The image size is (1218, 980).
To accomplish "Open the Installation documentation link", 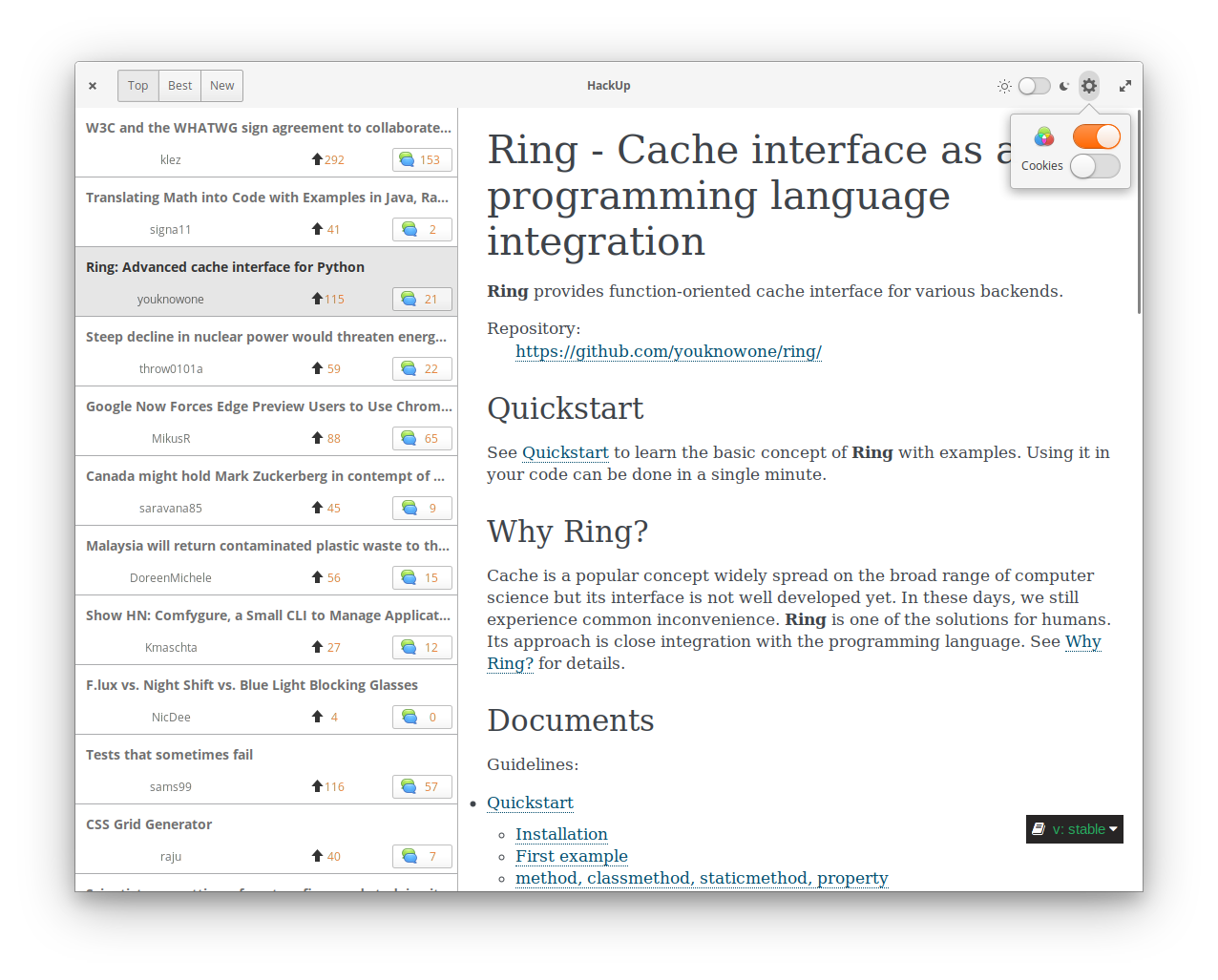I will [x=561, y=834].
